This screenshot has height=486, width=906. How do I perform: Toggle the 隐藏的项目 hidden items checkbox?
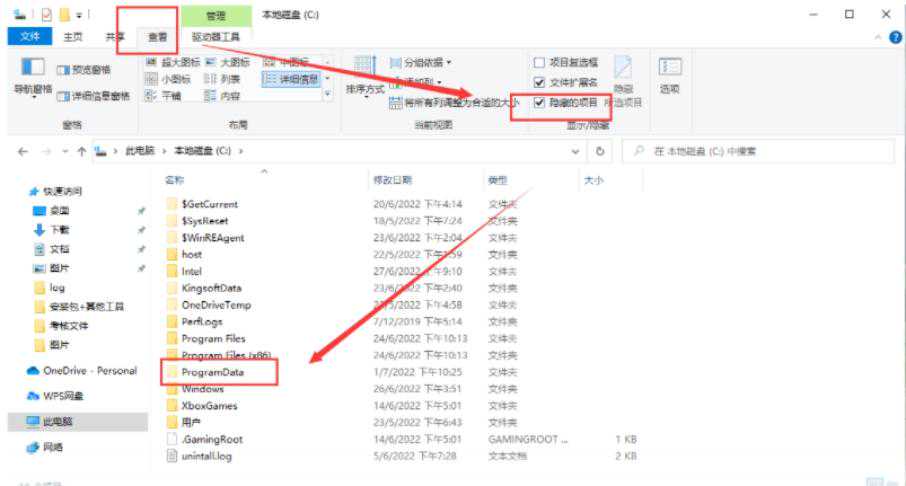540,102
